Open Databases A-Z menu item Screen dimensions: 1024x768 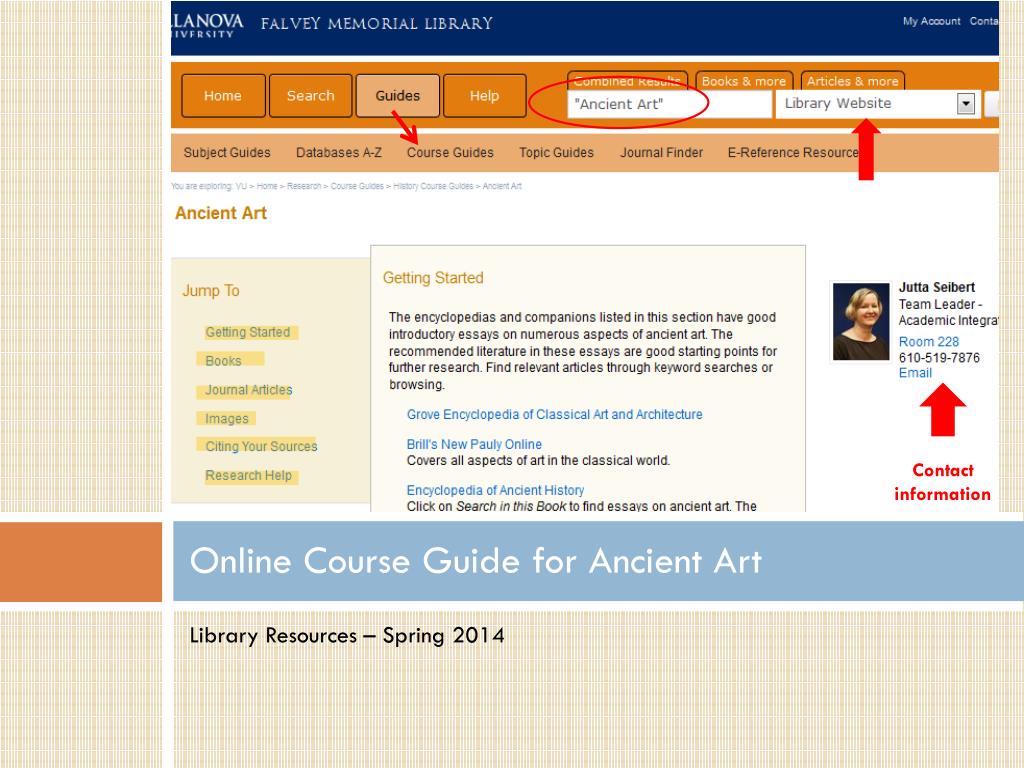(339, 153)
